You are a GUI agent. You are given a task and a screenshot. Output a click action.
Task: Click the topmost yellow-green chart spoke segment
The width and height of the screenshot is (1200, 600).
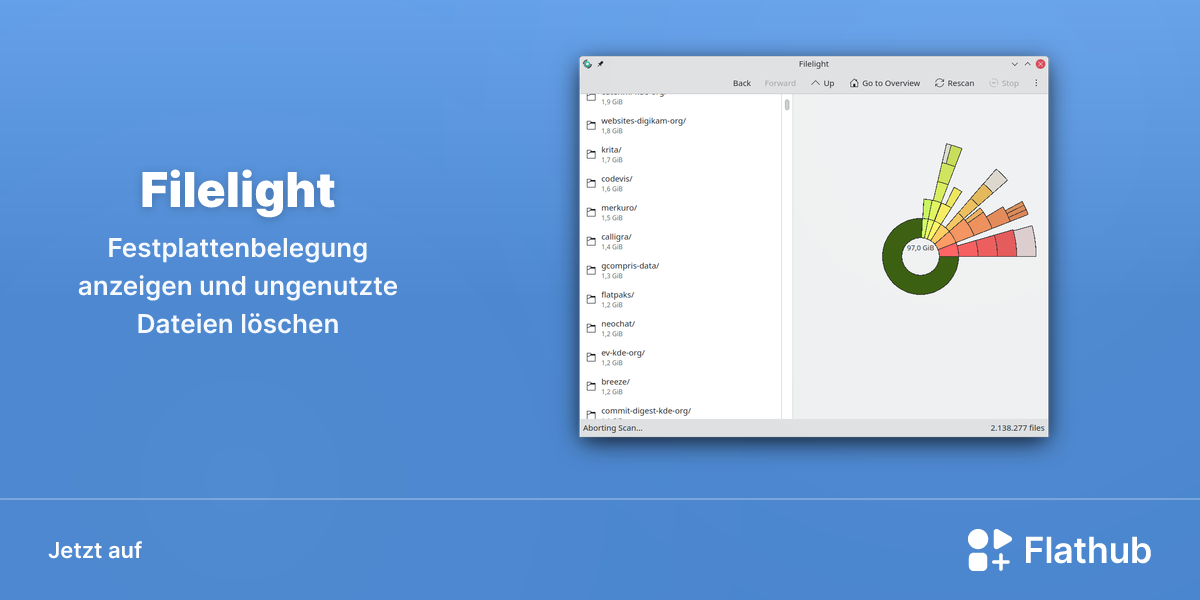tap(953, 154)
